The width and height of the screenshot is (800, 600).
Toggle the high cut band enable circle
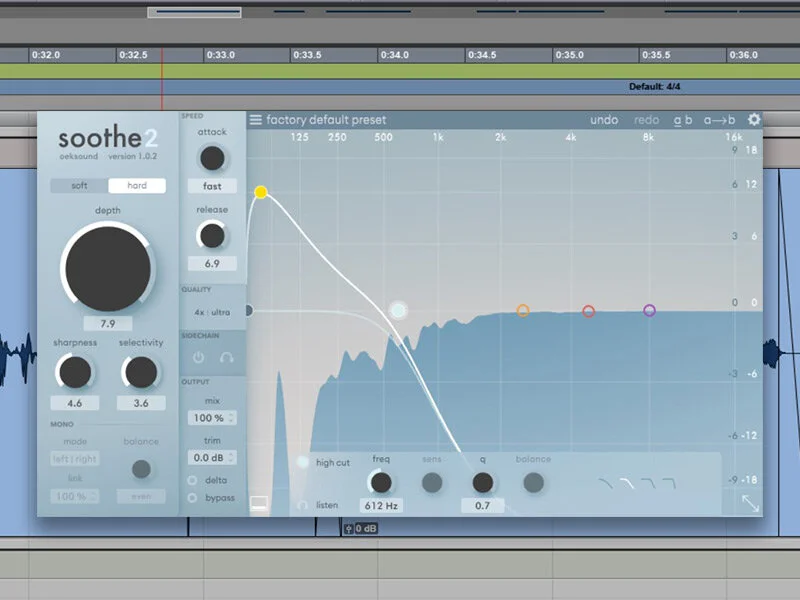303,462
